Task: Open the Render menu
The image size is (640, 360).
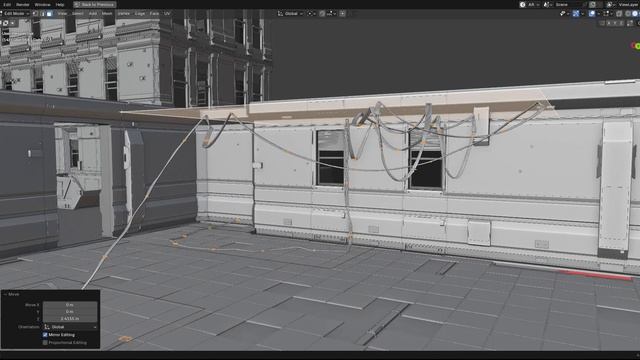Action: (x=22, y=4)
